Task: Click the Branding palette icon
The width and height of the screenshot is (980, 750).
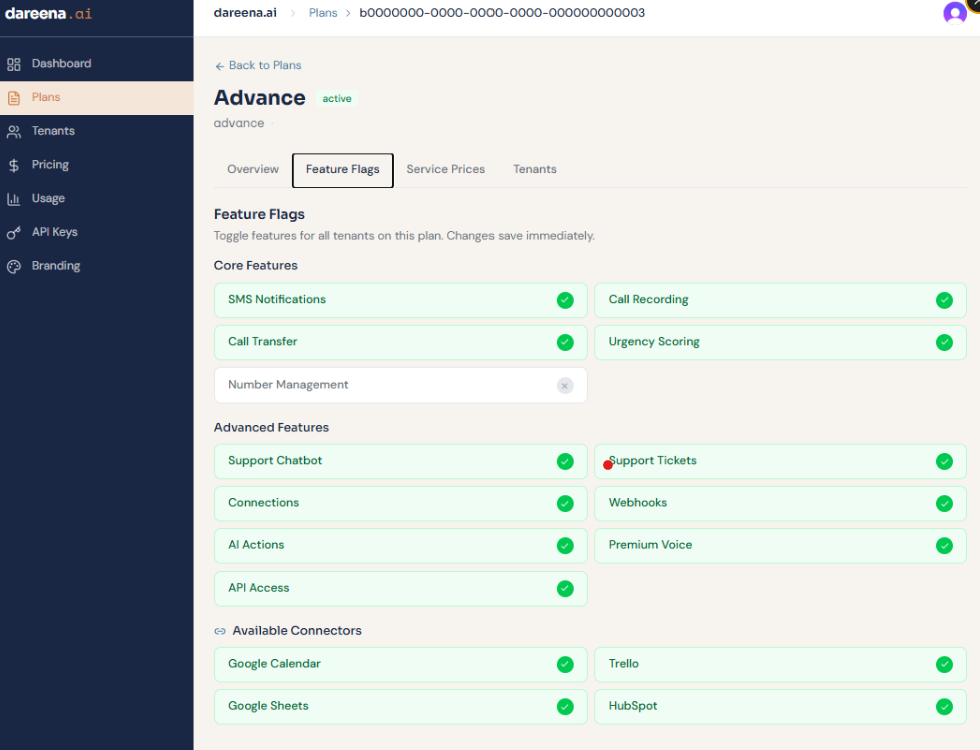Action: 14,266
